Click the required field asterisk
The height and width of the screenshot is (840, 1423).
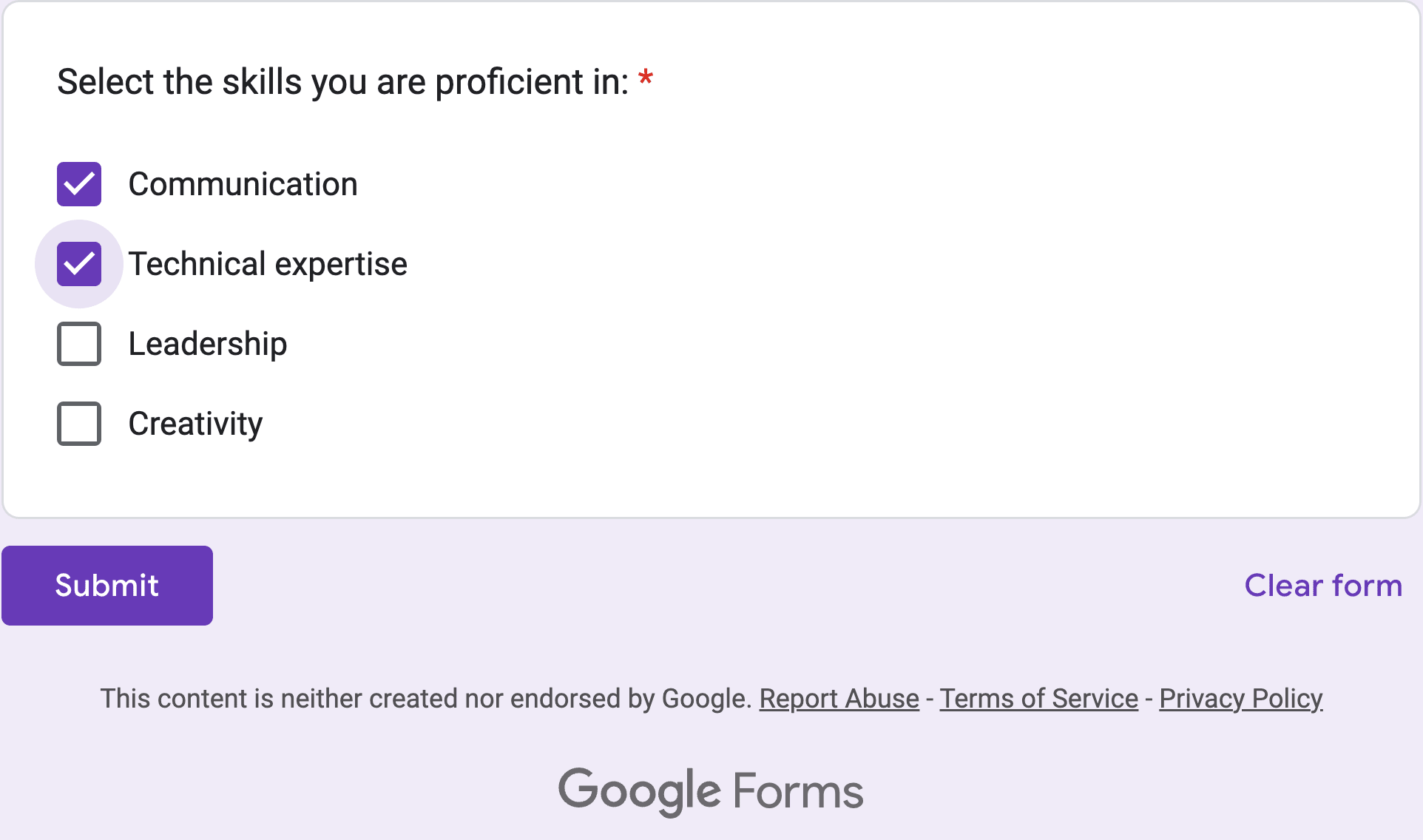click(645, 80)
